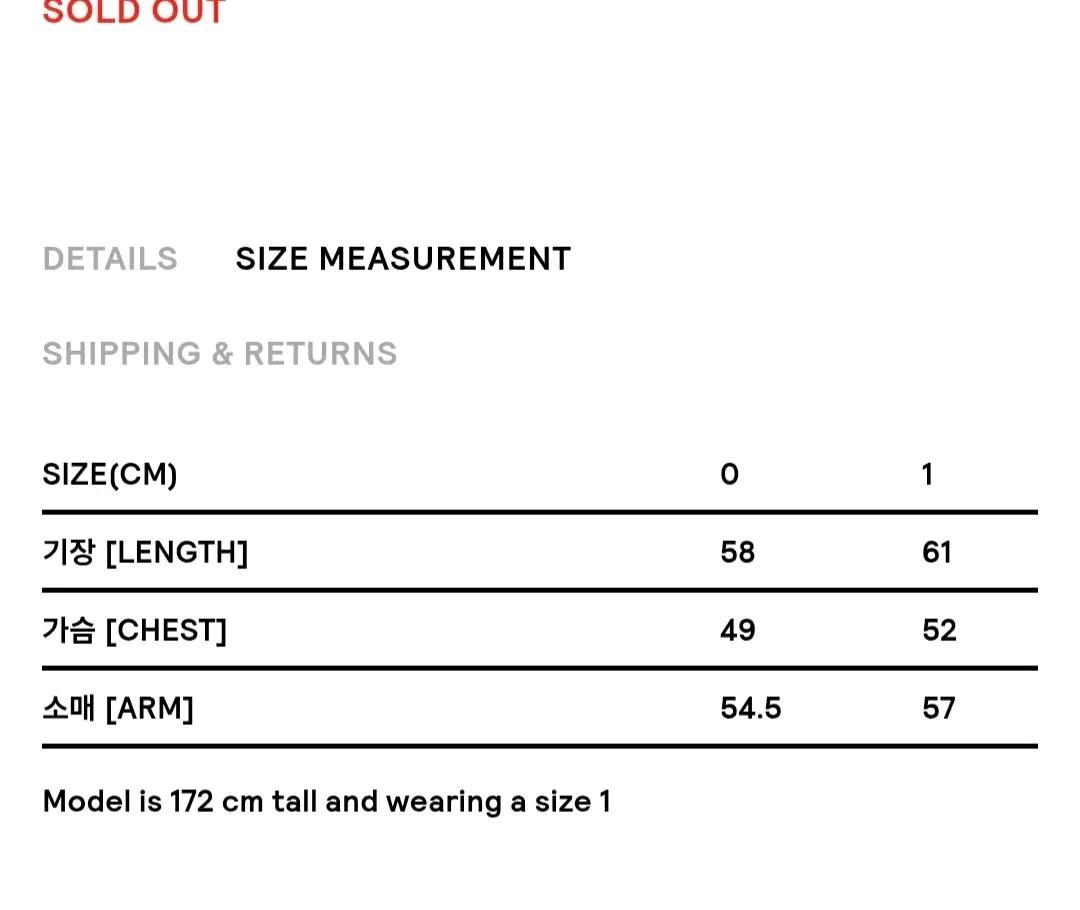
Task: Click the word LENGTH in brackets
Action: pyautogui.click(x=177, y=552)
